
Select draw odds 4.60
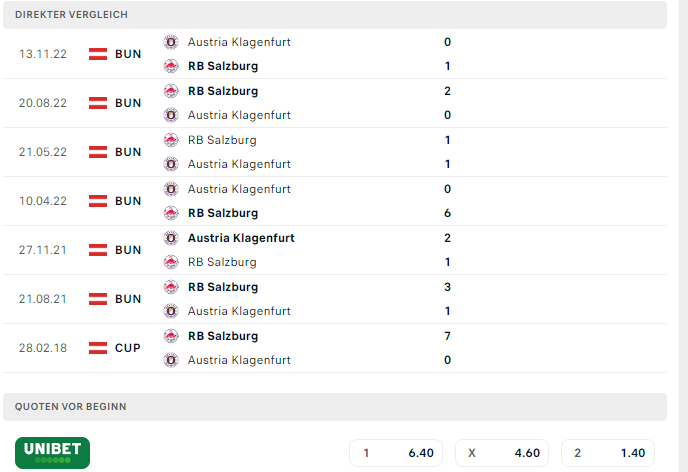point(502,453)
